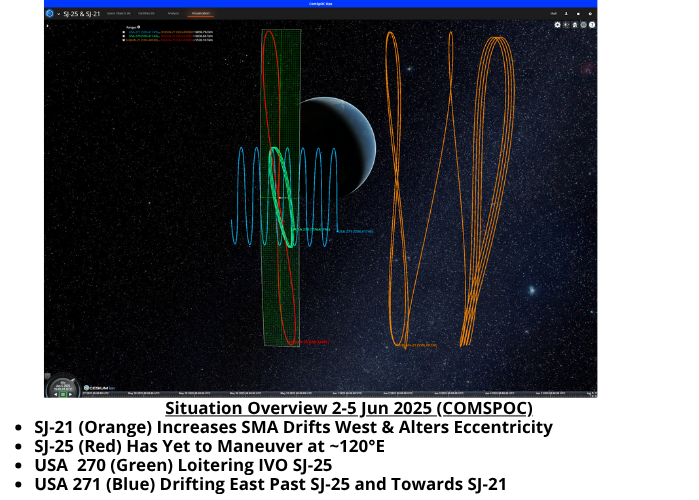
Task: Click the rightmost viewer toolbar icon
Action: point(591,25)
